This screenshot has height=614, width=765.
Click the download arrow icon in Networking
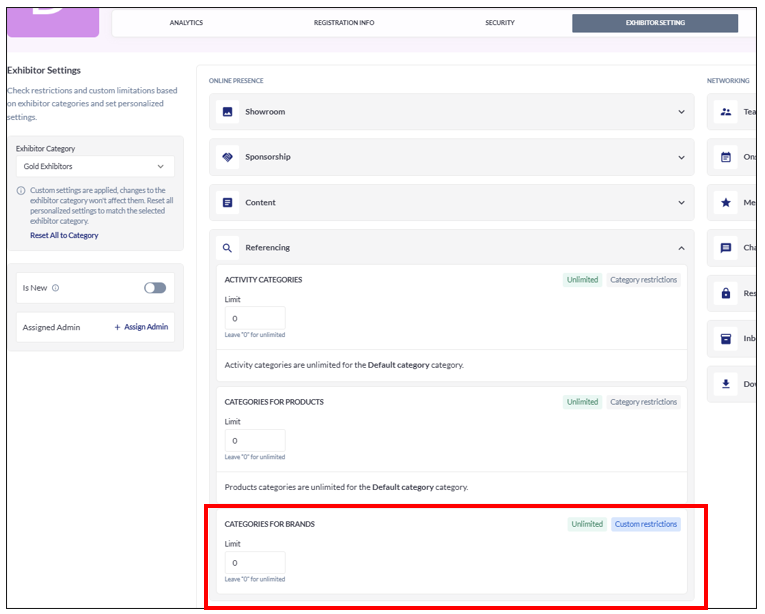click(x=726, y=384)
